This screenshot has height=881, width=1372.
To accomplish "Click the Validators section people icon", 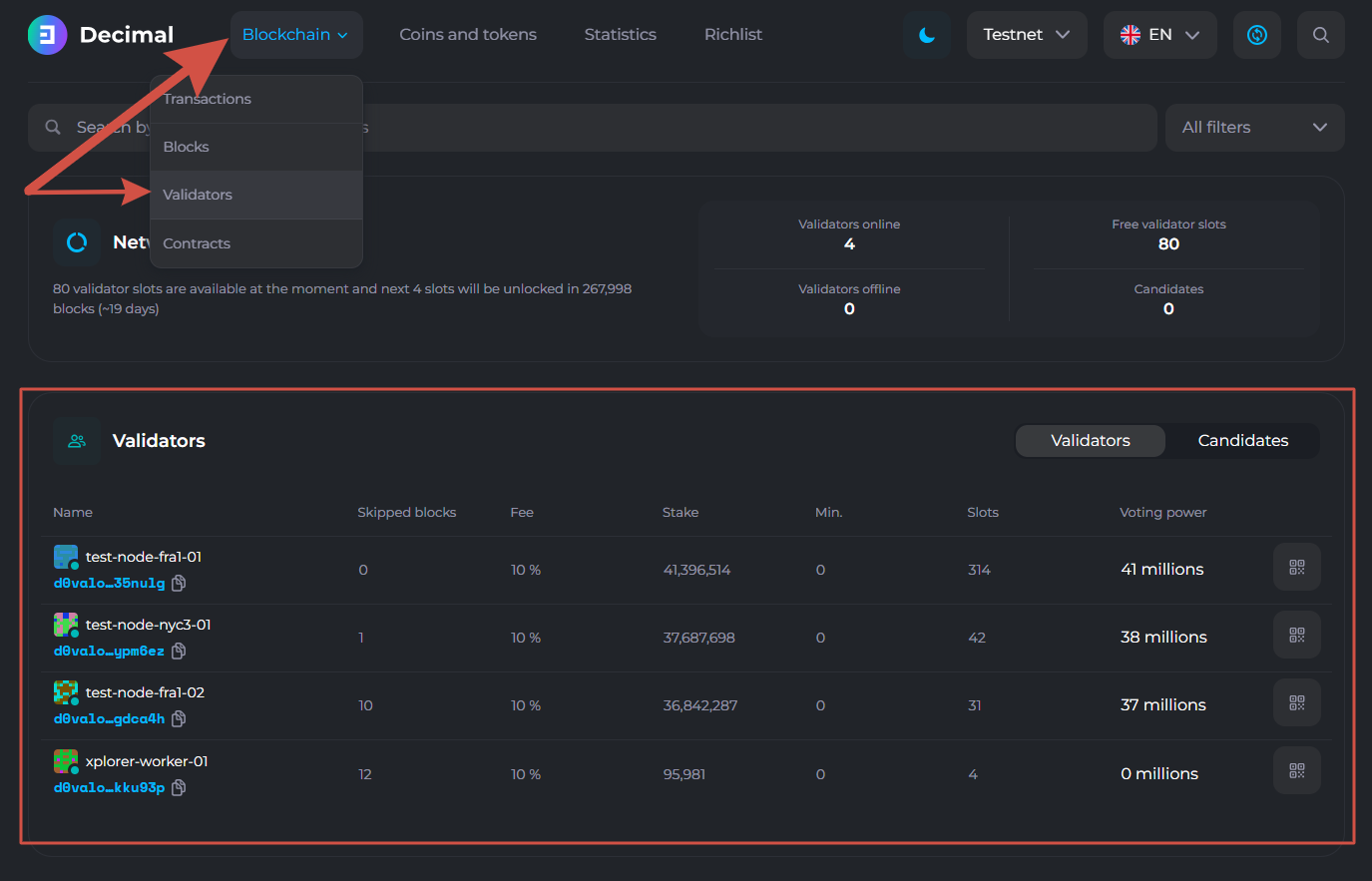I will tap(77, 440).
